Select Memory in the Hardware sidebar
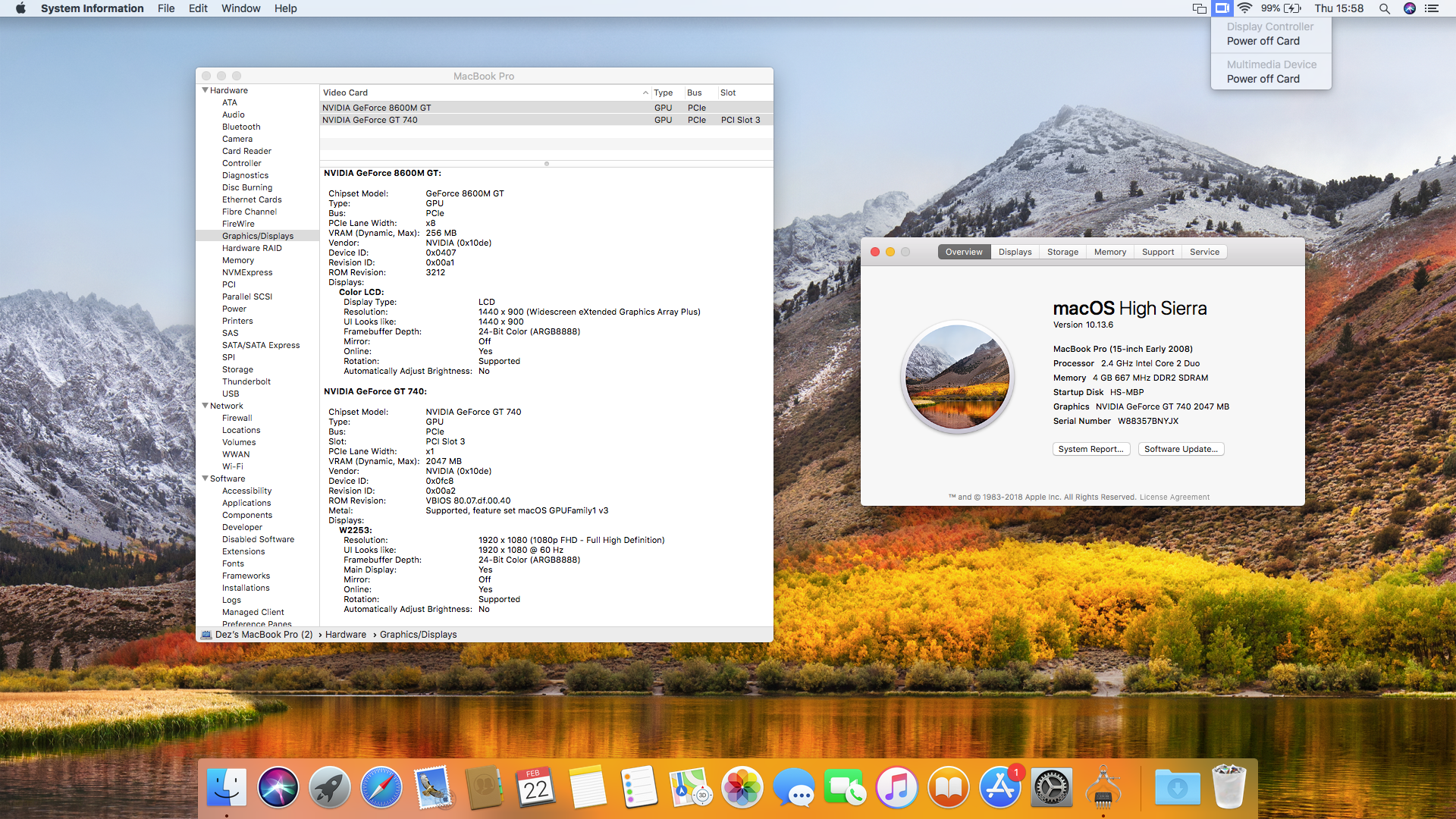 (238, 260)
